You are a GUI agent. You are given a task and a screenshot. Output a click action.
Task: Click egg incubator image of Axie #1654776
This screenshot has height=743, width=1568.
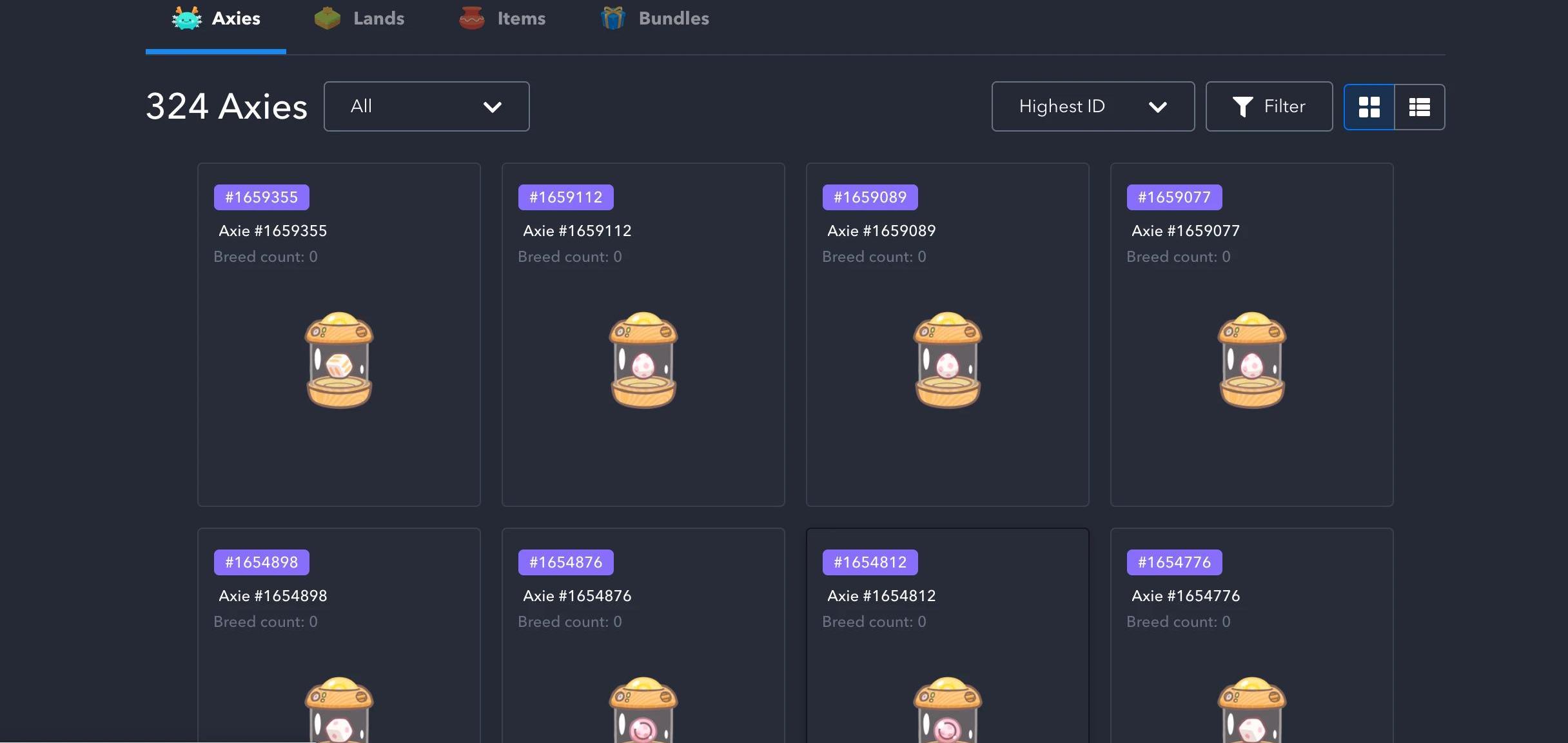point(1252,709)
